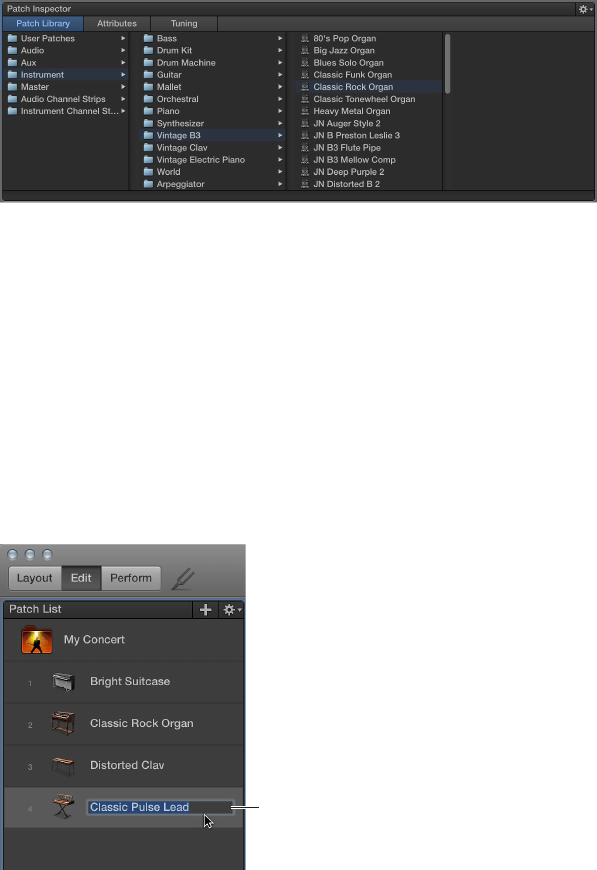
Task: Open the Attributes tab
Action: [117, 23]
